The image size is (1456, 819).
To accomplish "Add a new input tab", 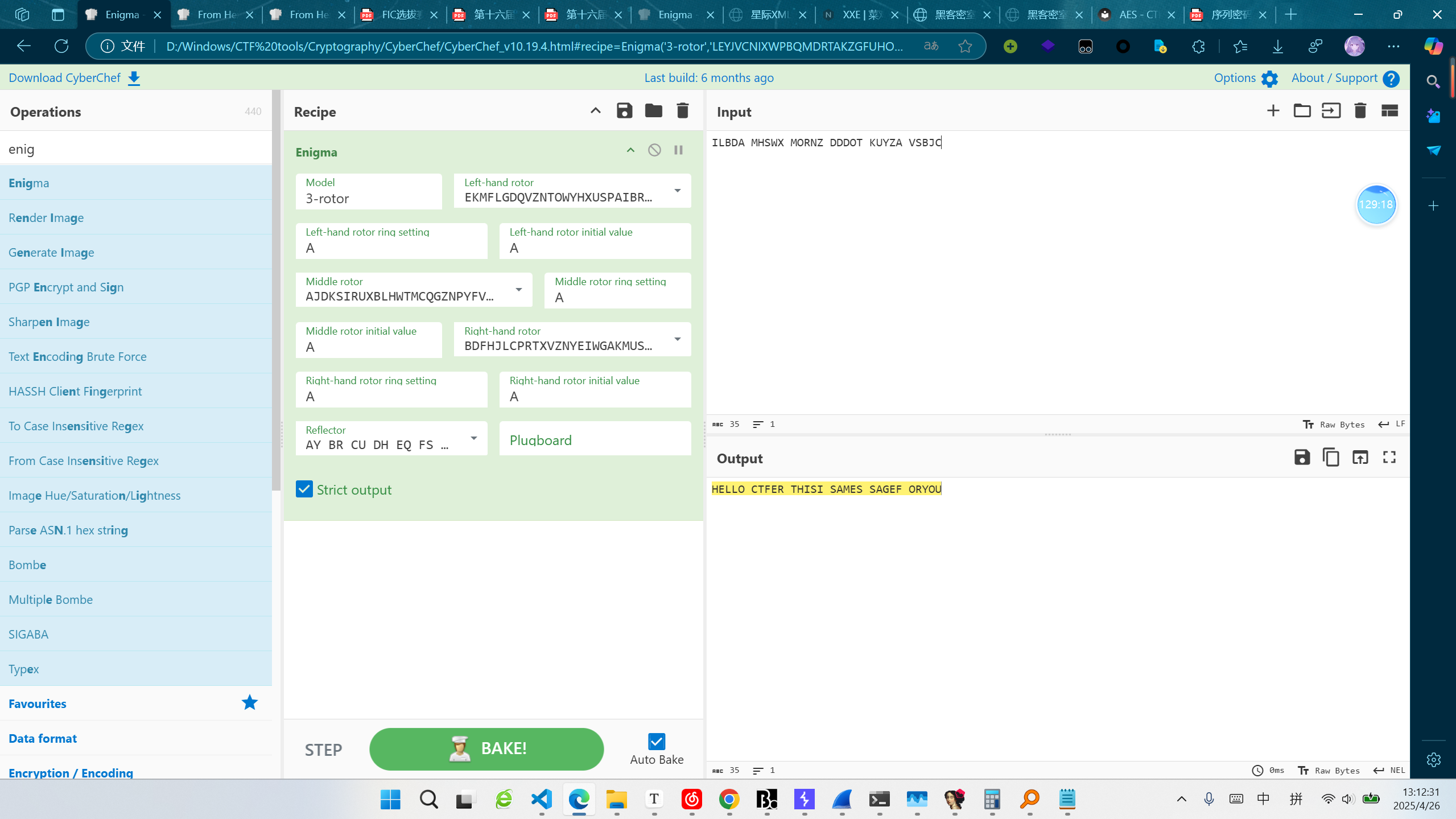I will coord(1273,111).
